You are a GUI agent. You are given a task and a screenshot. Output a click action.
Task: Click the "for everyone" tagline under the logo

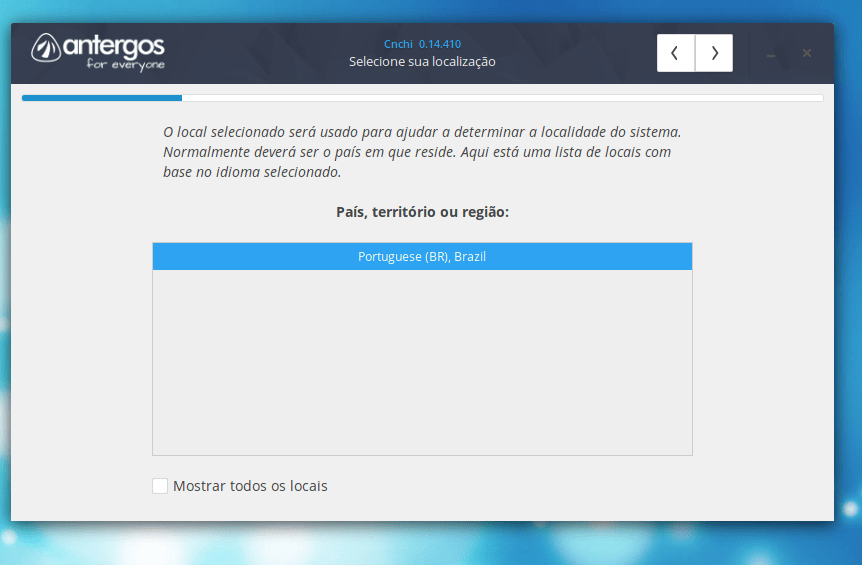125,65
